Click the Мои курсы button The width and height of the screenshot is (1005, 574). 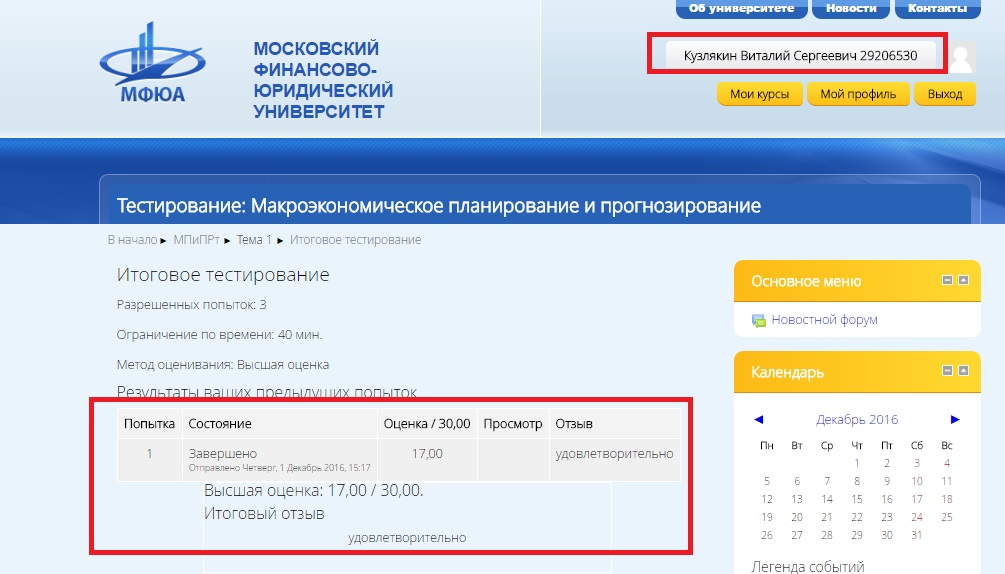tap(760, 94)
